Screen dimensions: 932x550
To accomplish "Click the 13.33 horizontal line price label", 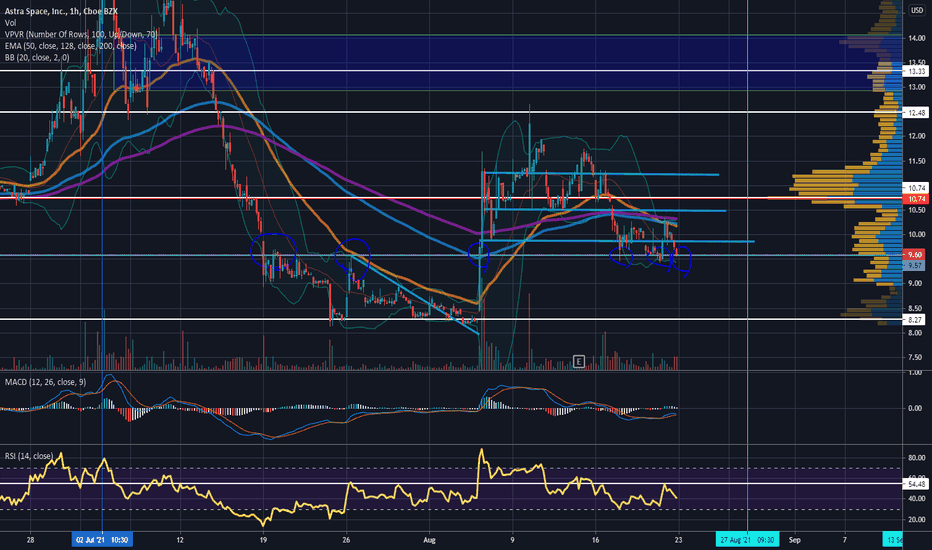I will click(x=914, y=71).
